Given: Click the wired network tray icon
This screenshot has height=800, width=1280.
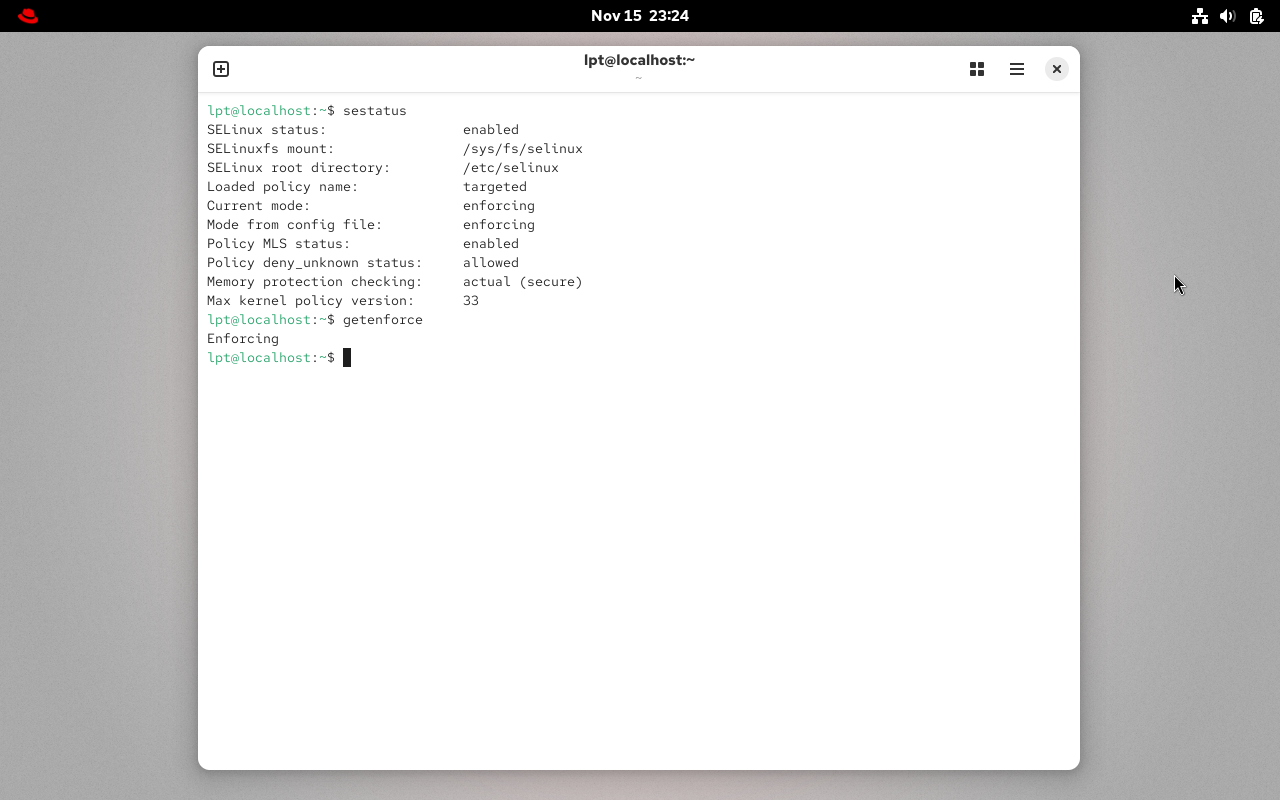Looking at the screenshot, I should coord(1199,16).
